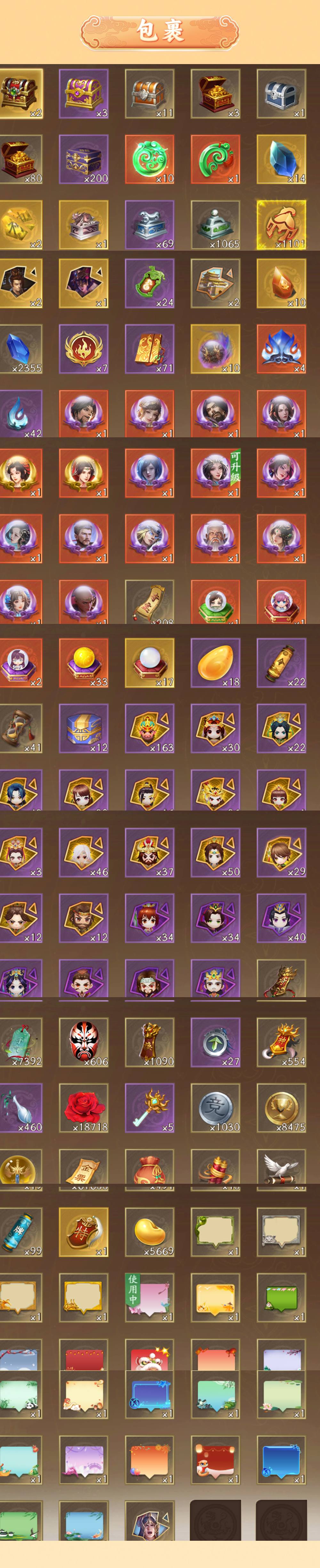The image size is (320, 1568).
Task: Open the opera mask item x606
Action: click(84, 1042)
